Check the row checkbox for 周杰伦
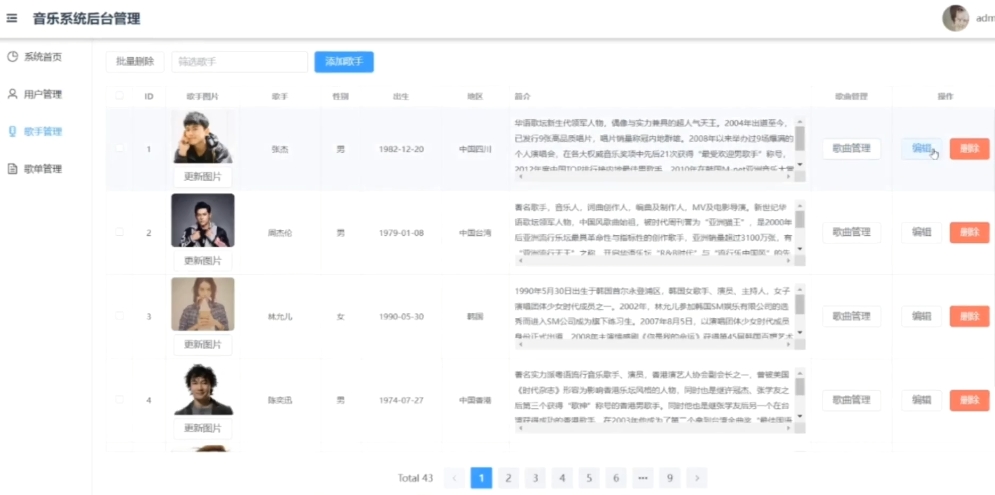This screenshot has height=495, width=995. pyautogui.click(x=120, y=232)
